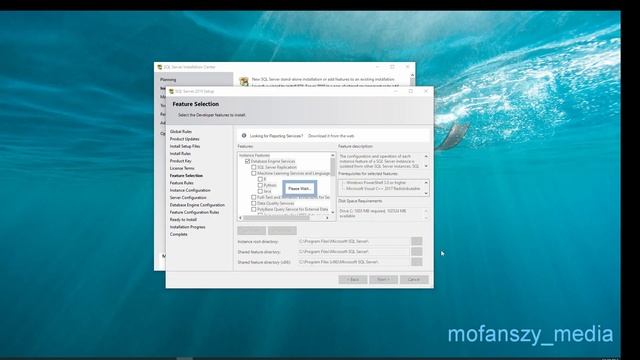Viewport: 640px width, 360px height.
Task: Click the Ready to Install step
Action: click(x=183, y=220)
